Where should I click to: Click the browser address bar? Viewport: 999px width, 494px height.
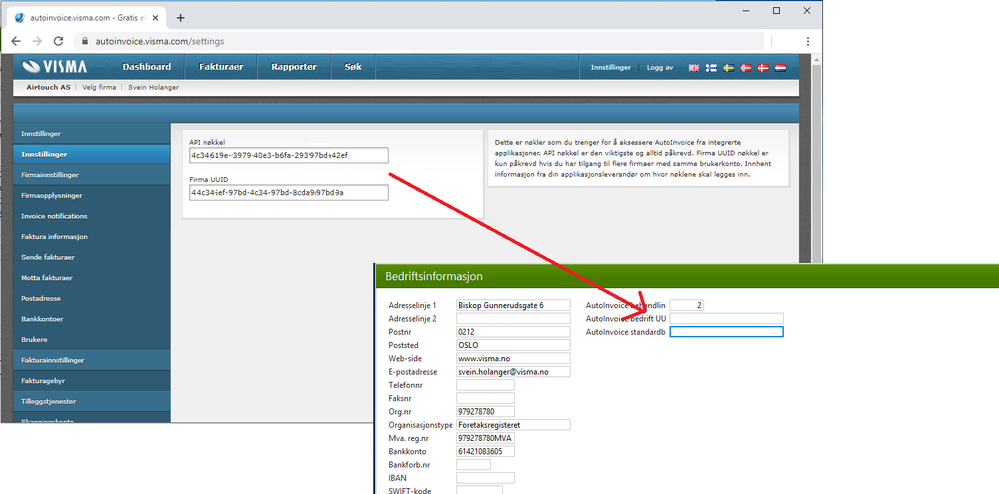point(420,41)
